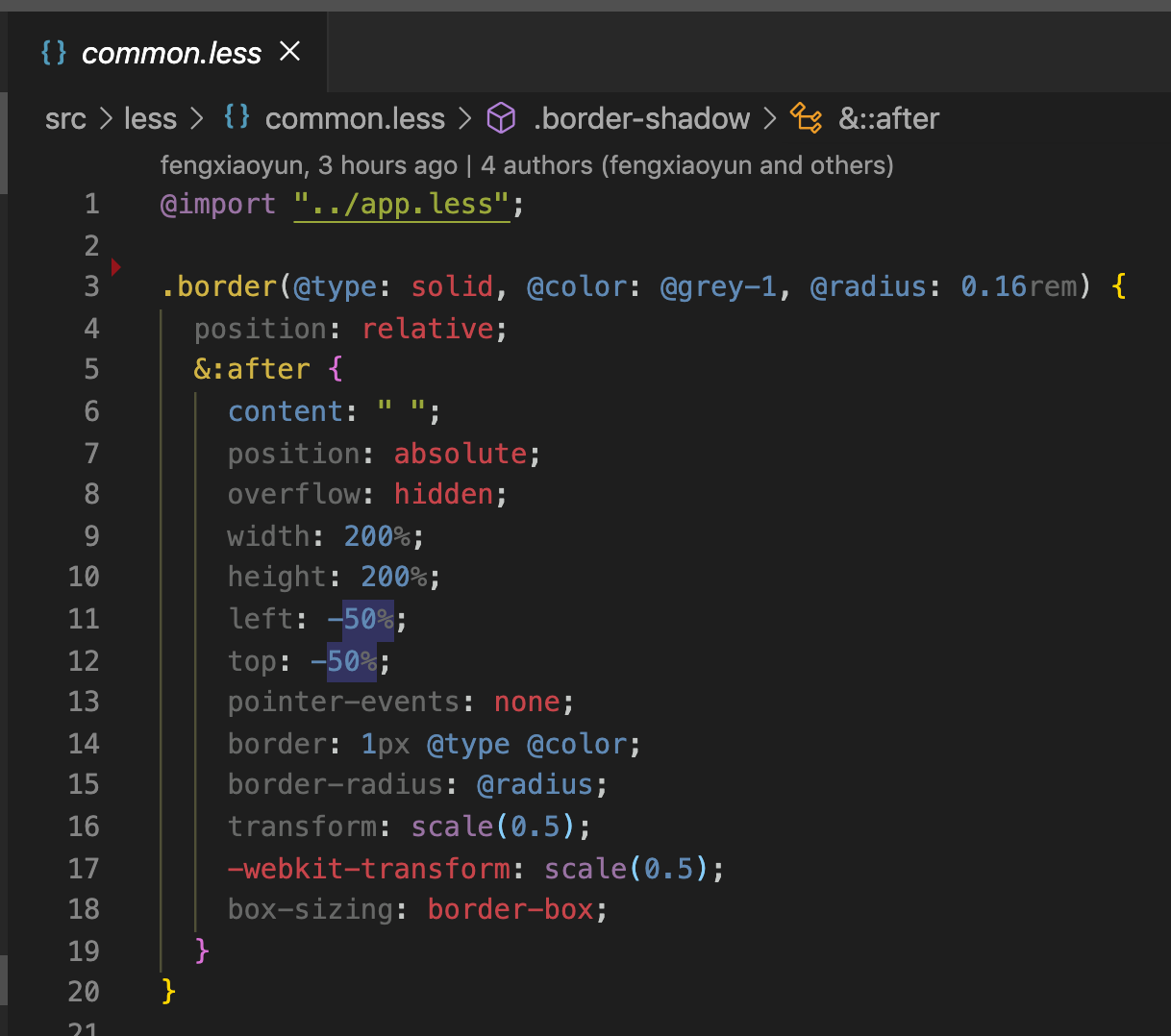Click the &:after selector on line 5
The height and width of the screenshot is (1036, 1171).
click(252, 369)
